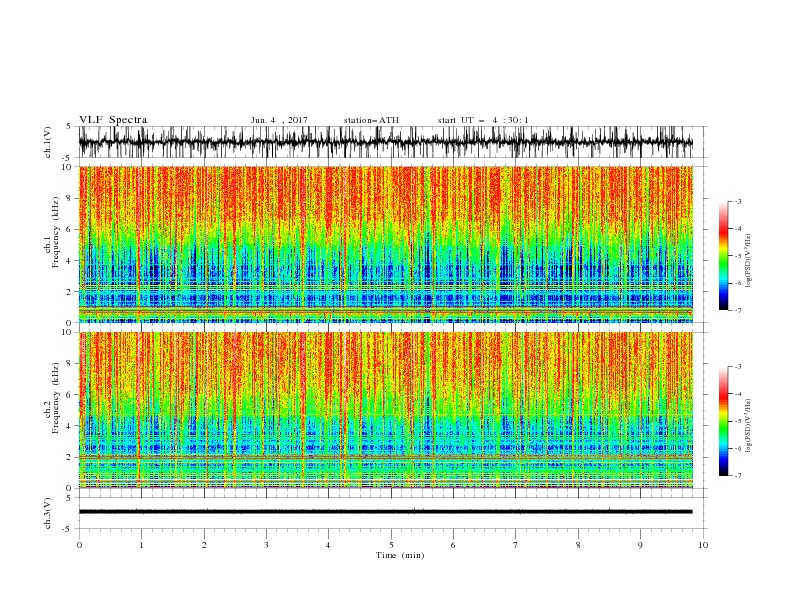Click the time axis tick label "1"
The width and height of the screenshot is (792, 612).
141,545
